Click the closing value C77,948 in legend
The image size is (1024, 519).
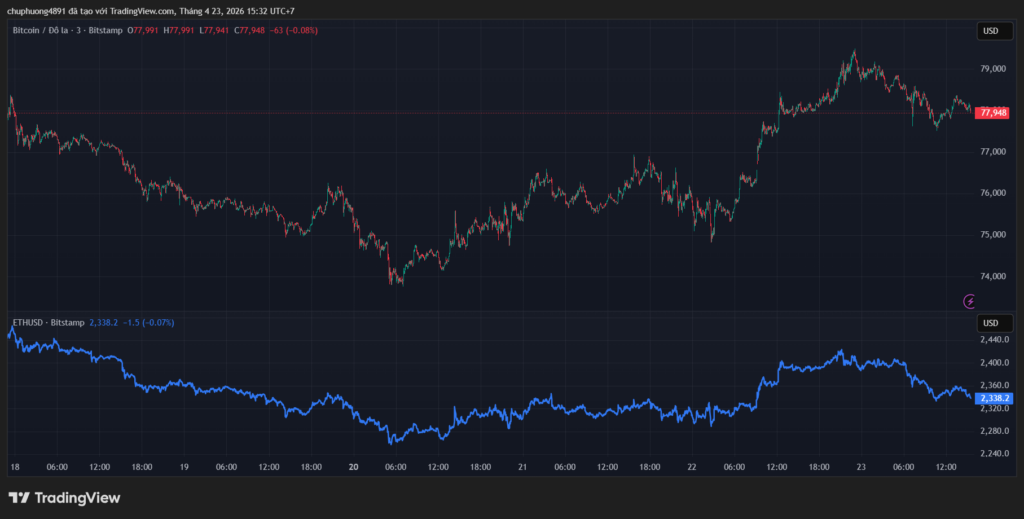tap(246, 31)
